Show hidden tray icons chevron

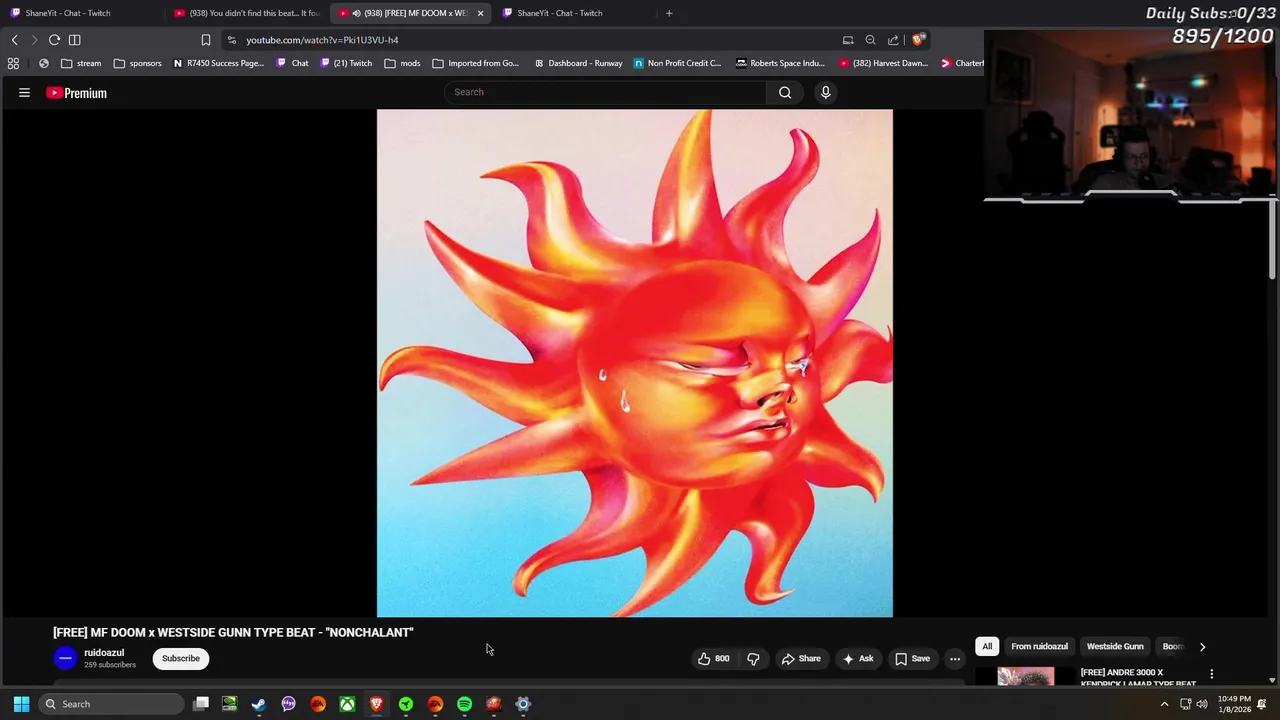(x=1164, y=704)
